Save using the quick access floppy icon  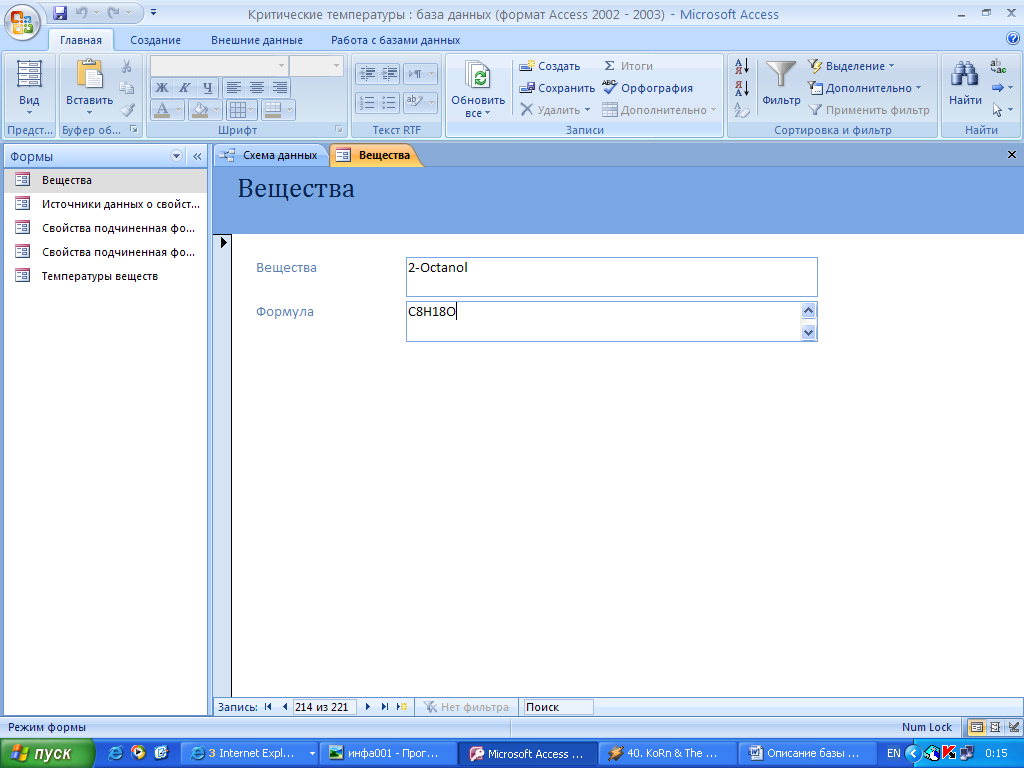60,12
